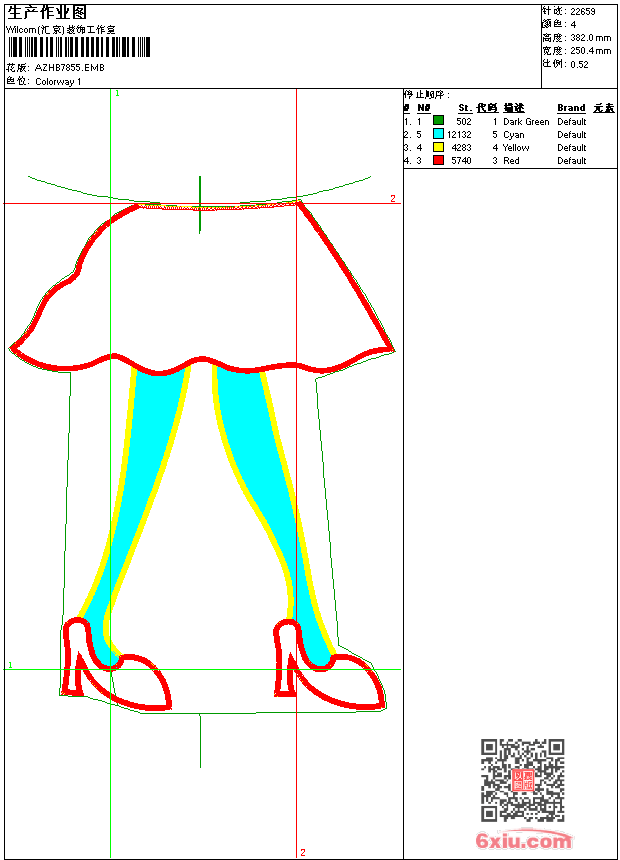Click the Brand column header

(571, 108)
